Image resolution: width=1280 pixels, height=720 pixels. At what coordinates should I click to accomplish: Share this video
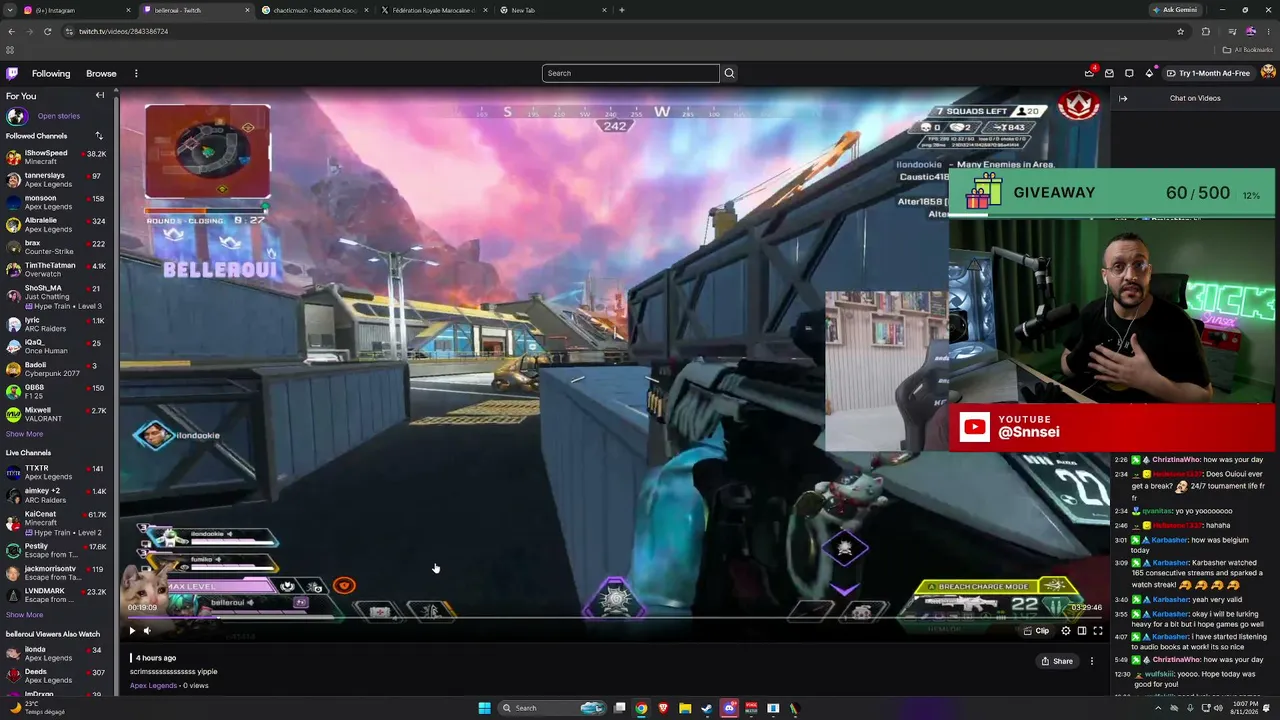[1057, 661]
